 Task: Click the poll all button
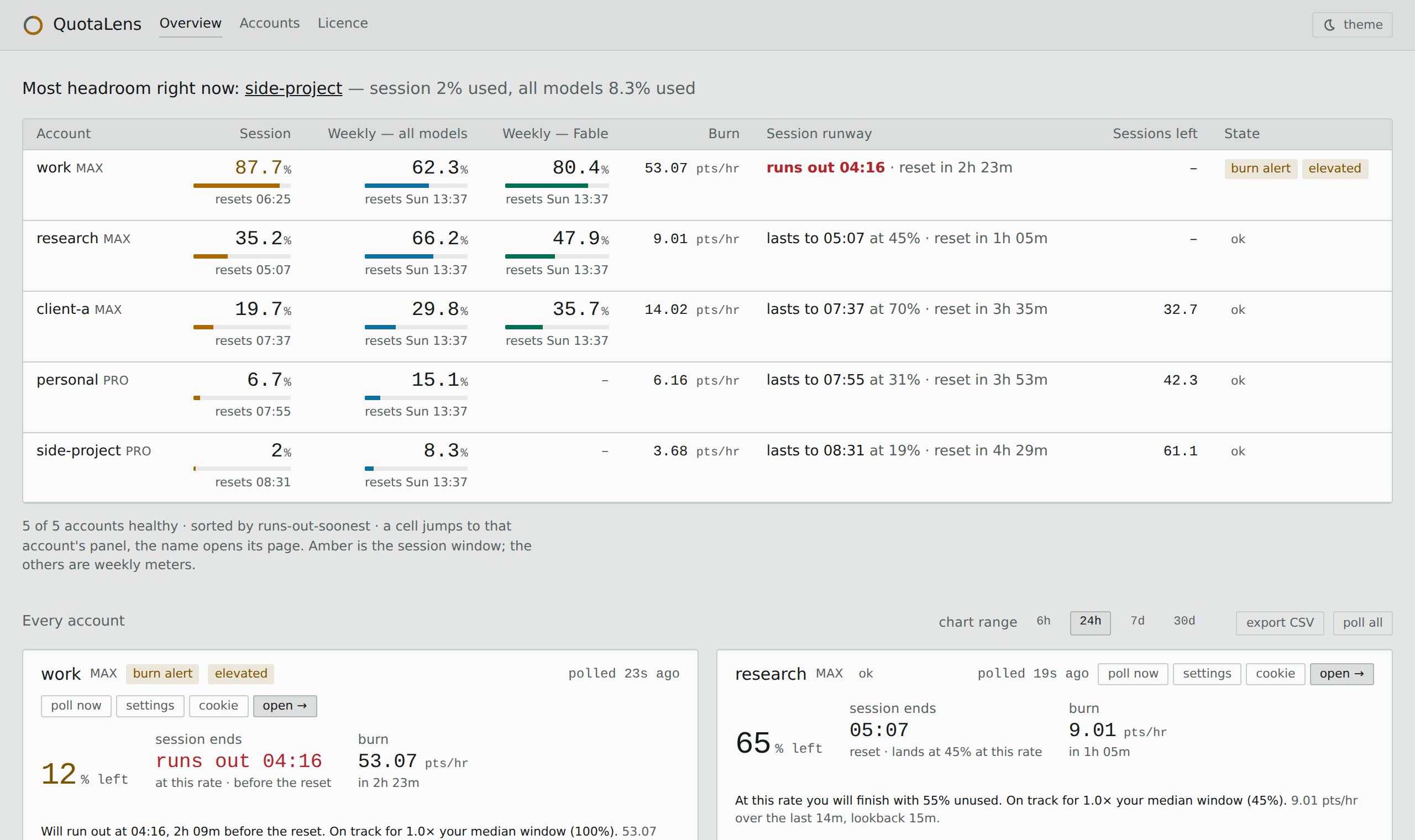1362,623
